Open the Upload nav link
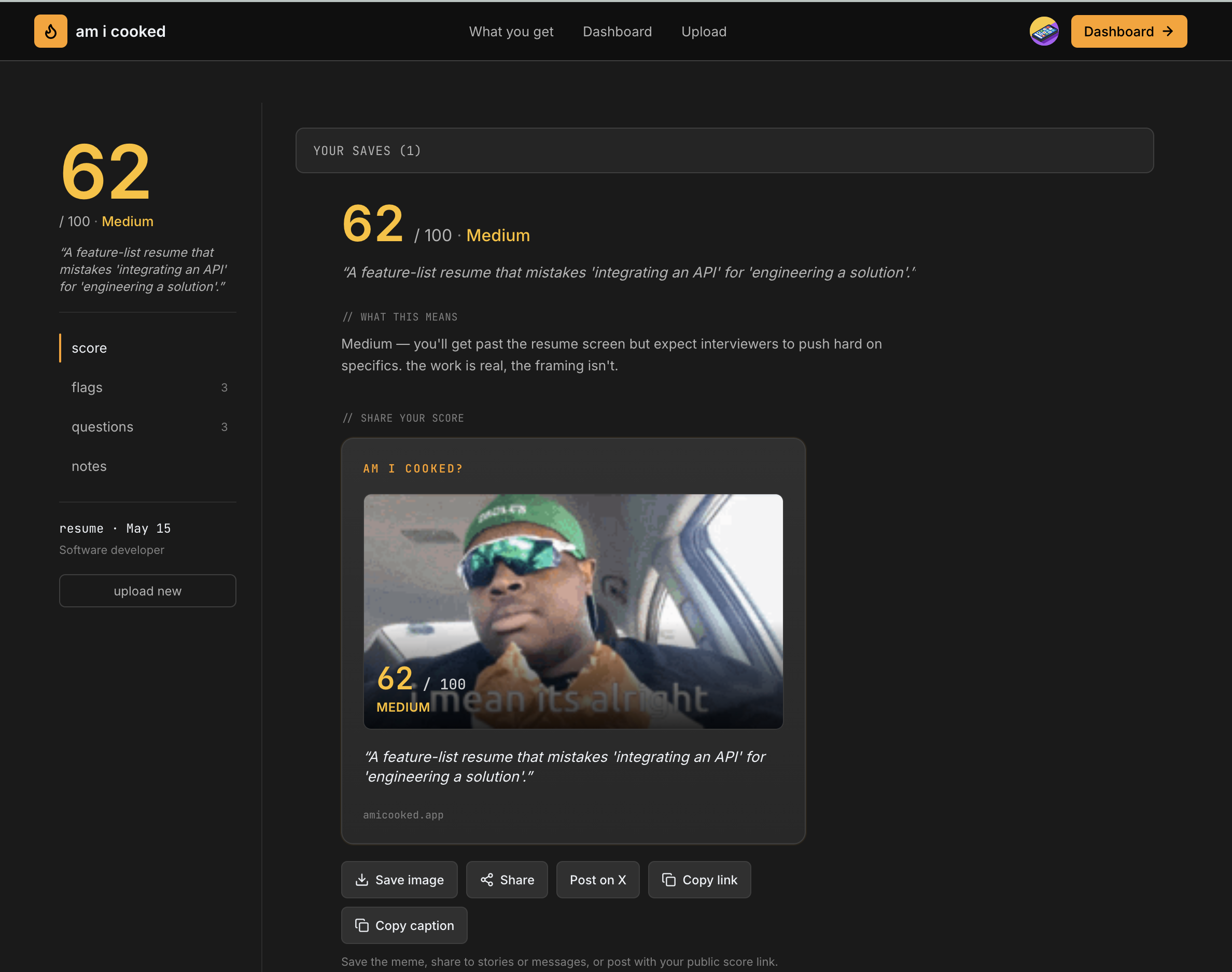1232x972 pixels. tap(704, 31)
